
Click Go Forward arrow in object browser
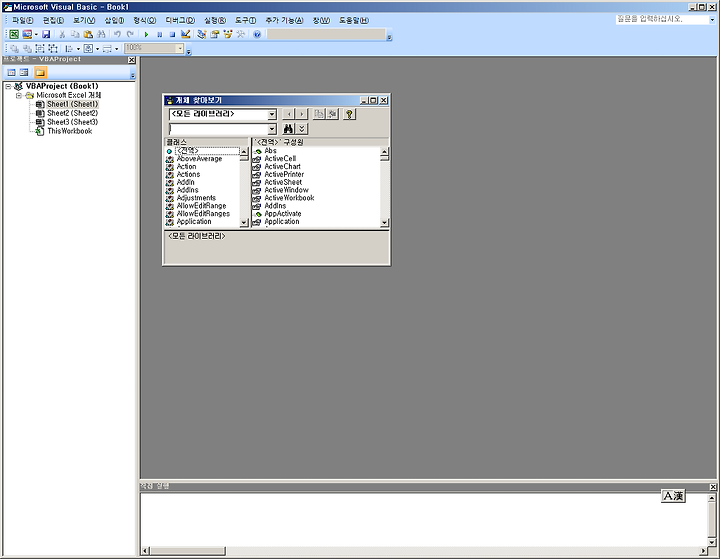(x=301, y=114)
